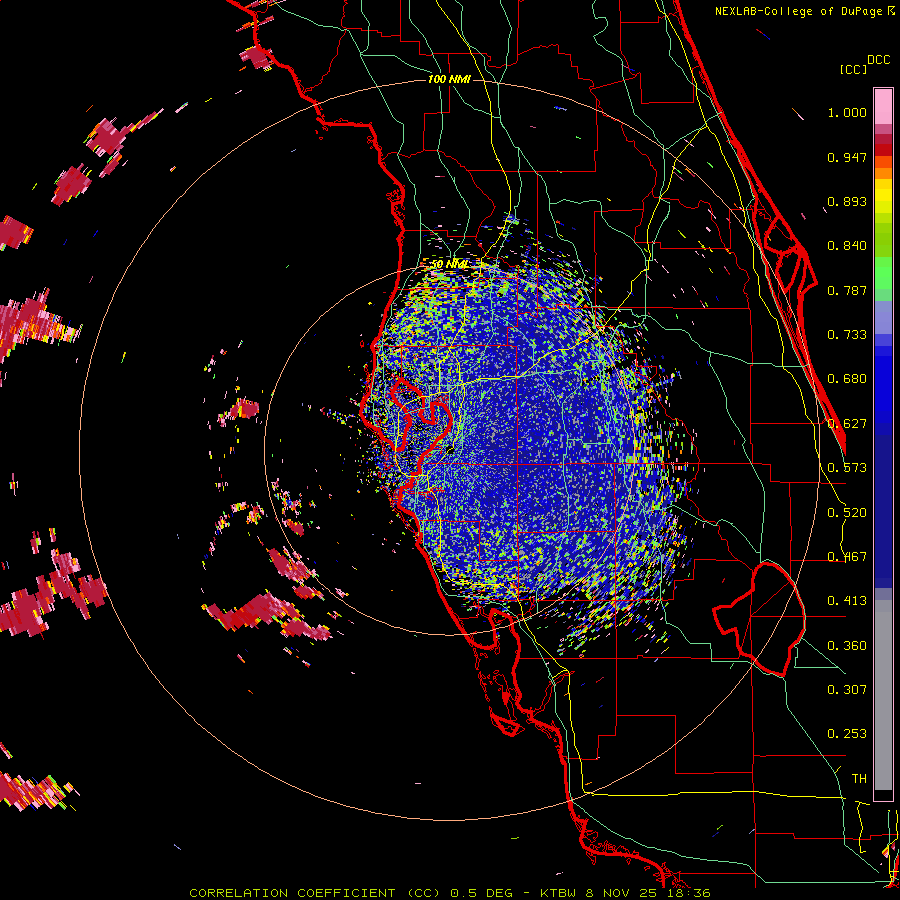Click the [CC] units label
The width and height of the screenshot is (900, 900).
tap(853, 69)
